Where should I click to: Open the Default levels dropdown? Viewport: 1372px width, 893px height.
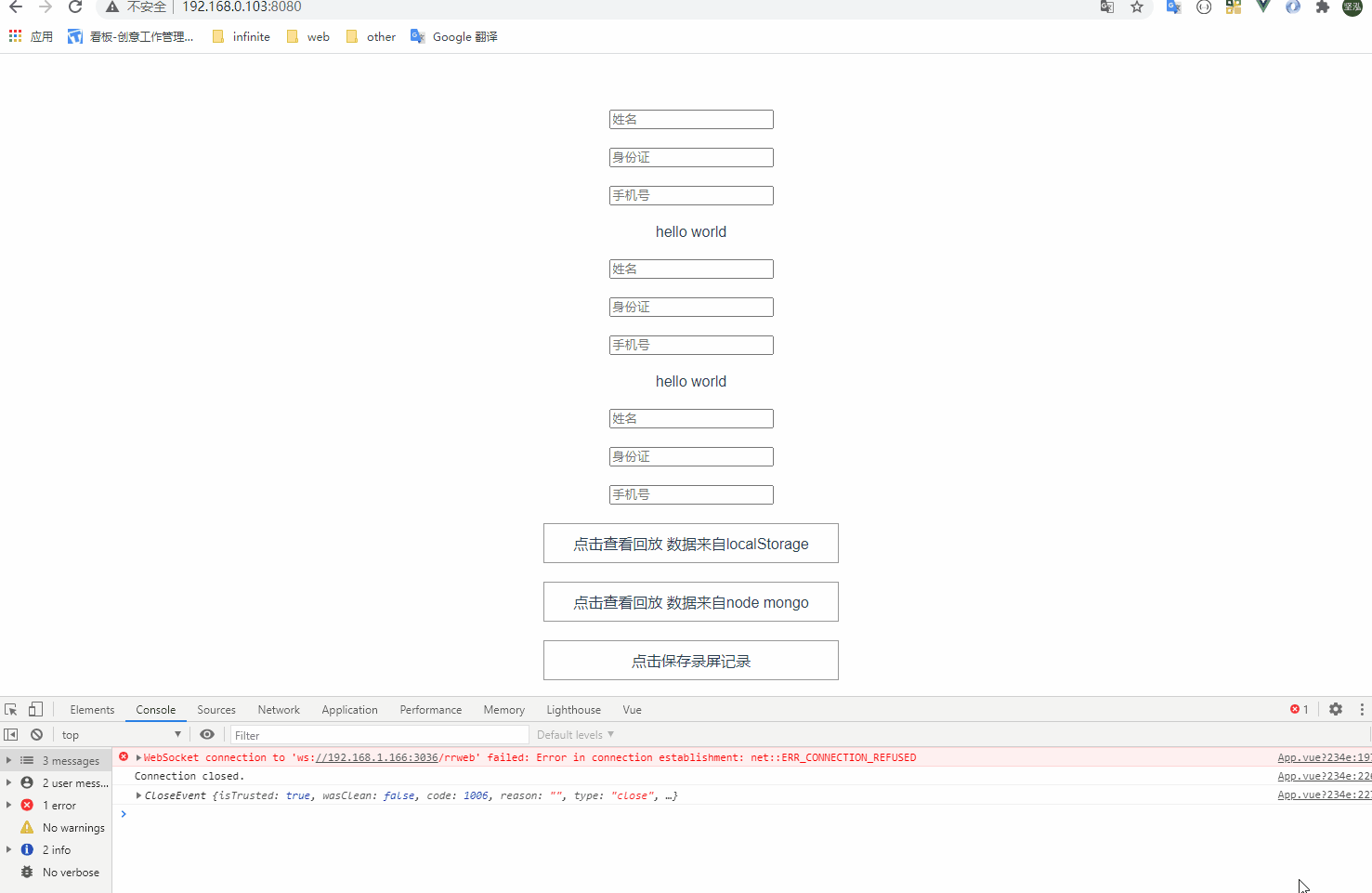[575, 734]
